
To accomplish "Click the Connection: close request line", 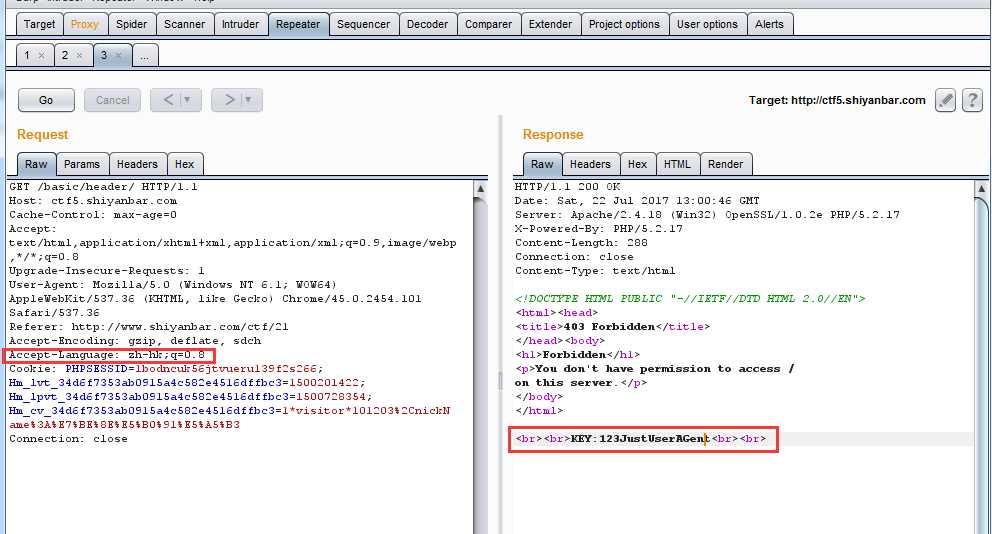I will coord(68,438).
